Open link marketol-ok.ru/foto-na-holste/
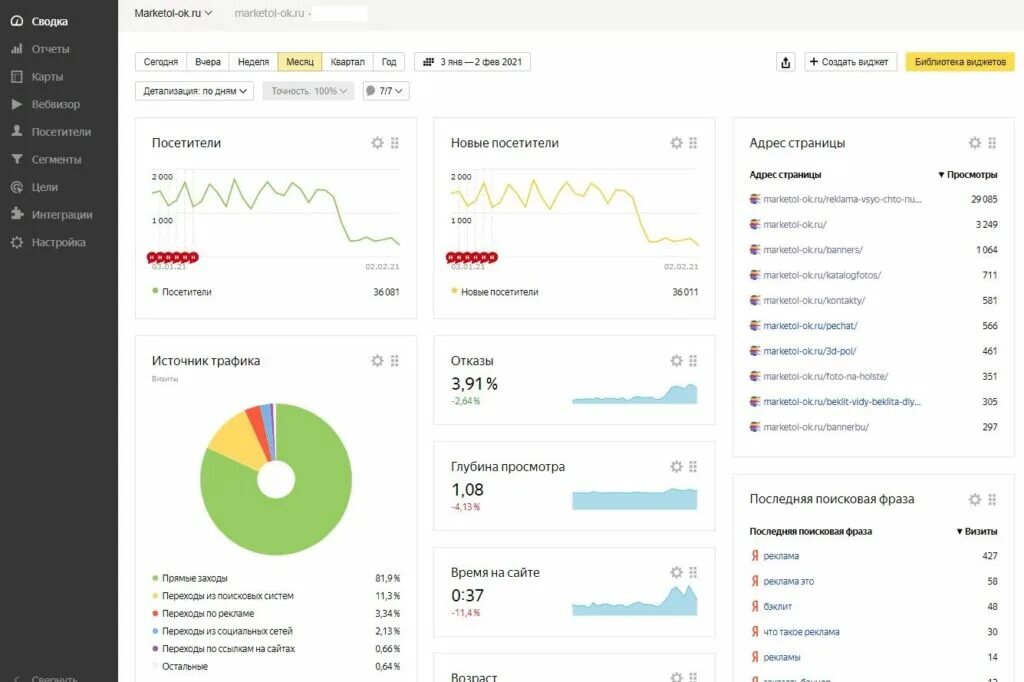Screen dimensions: 1024x682 pyautogui.click(x=825, y=376)
